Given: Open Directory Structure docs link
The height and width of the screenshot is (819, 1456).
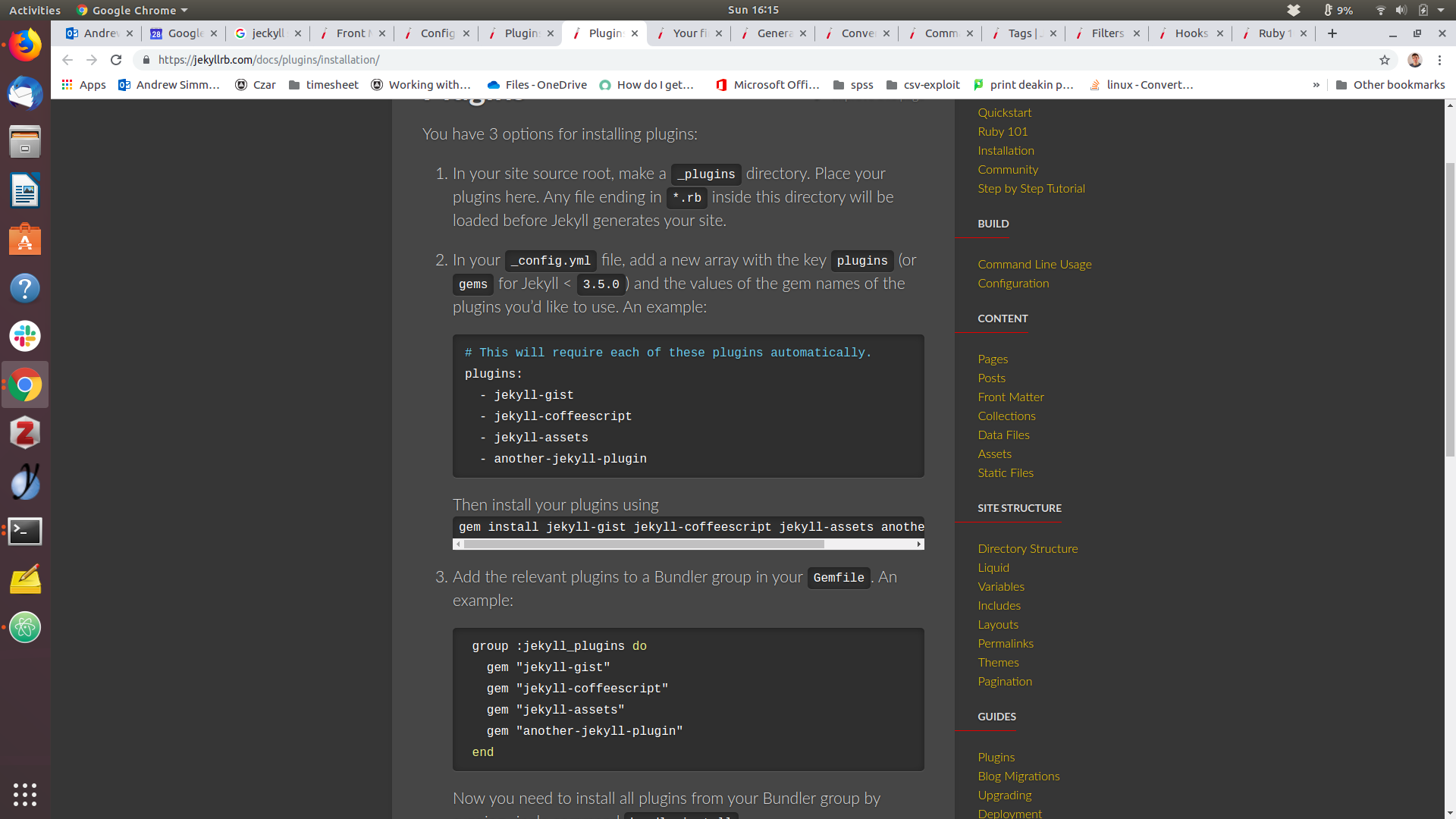Looking at the screenshot, I should [1027, 548].
